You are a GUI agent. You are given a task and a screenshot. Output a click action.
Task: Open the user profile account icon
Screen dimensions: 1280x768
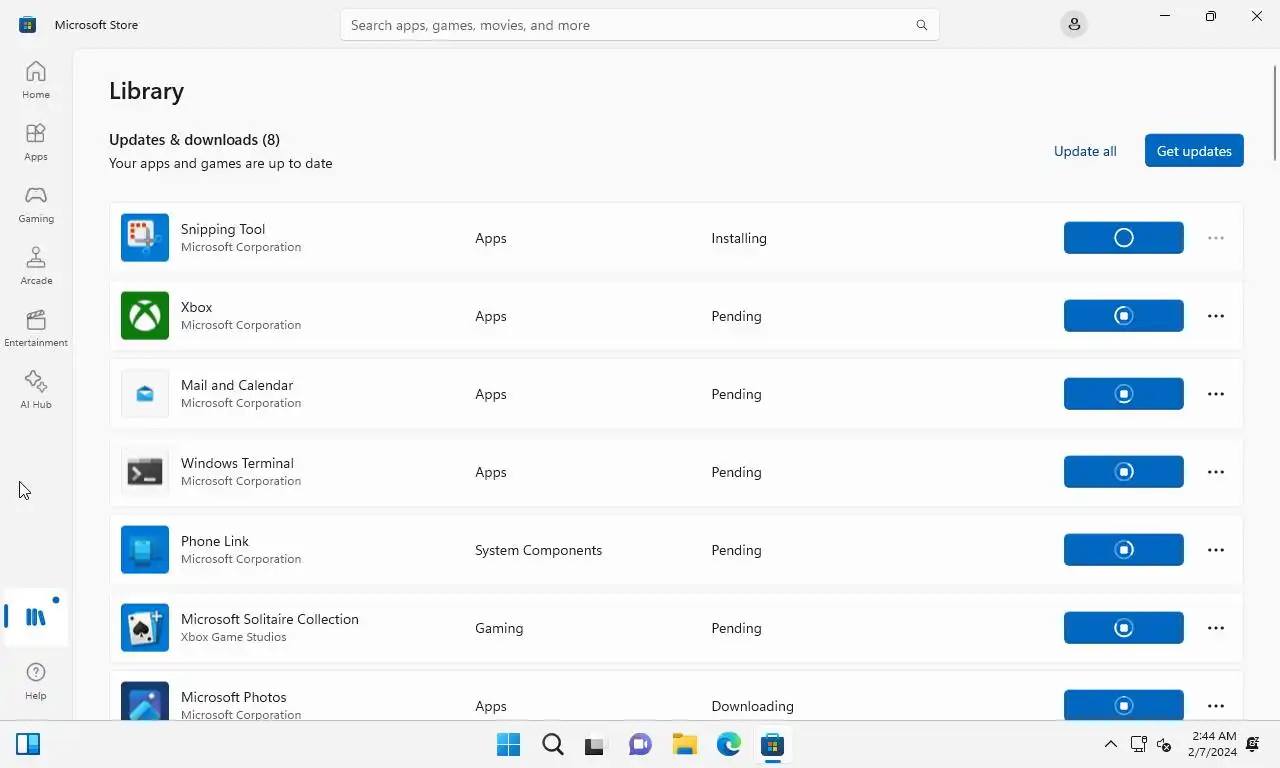pyautogui.click(x=1074, y=25)
